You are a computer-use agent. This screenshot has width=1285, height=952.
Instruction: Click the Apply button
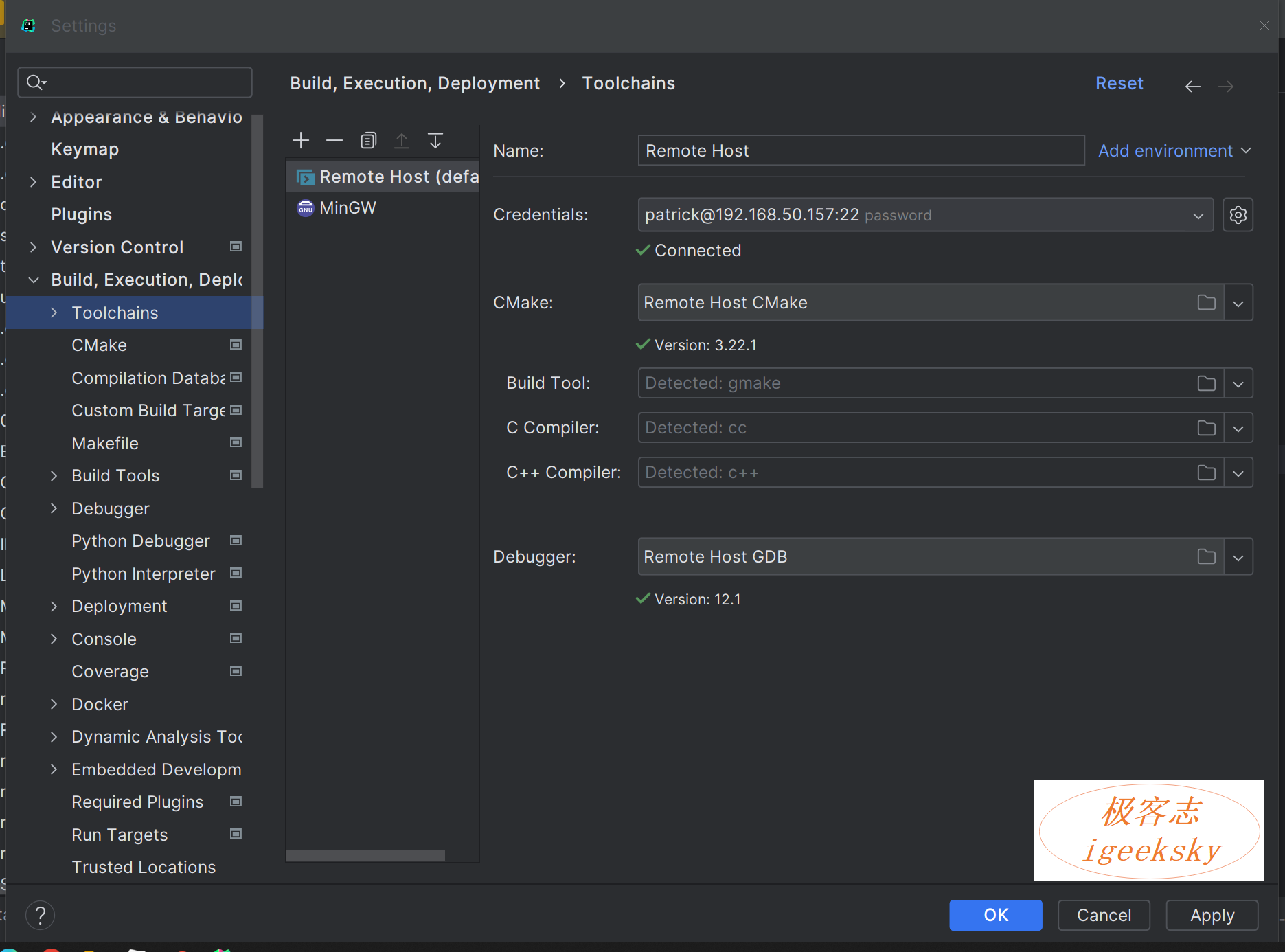[1212, 915]
